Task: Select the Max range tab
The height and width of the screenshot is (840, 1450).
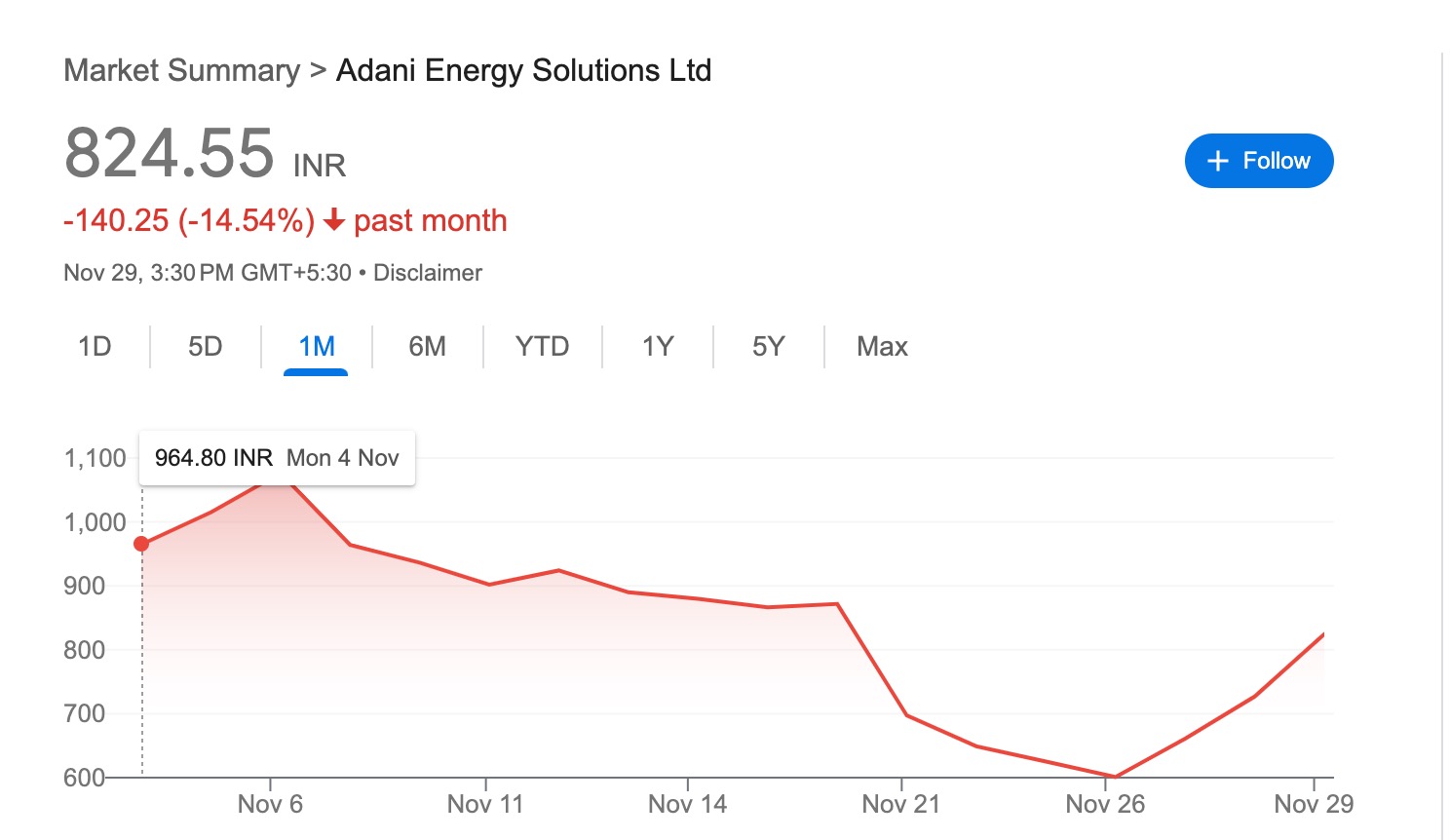Action: (882, 347)
